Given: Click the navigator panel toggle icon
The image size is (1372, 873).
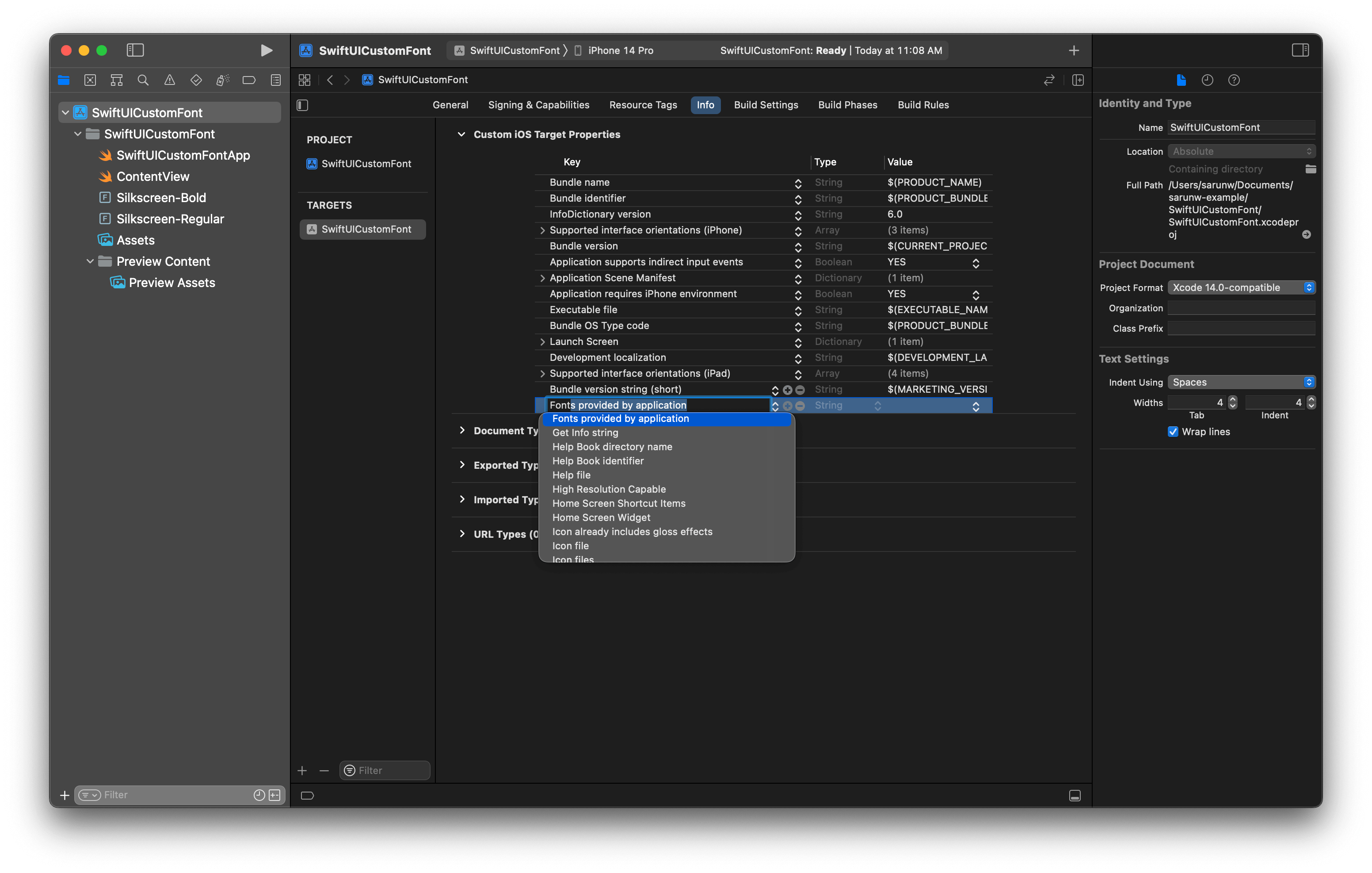Looking at the screenshot, I should click(135, 49).
